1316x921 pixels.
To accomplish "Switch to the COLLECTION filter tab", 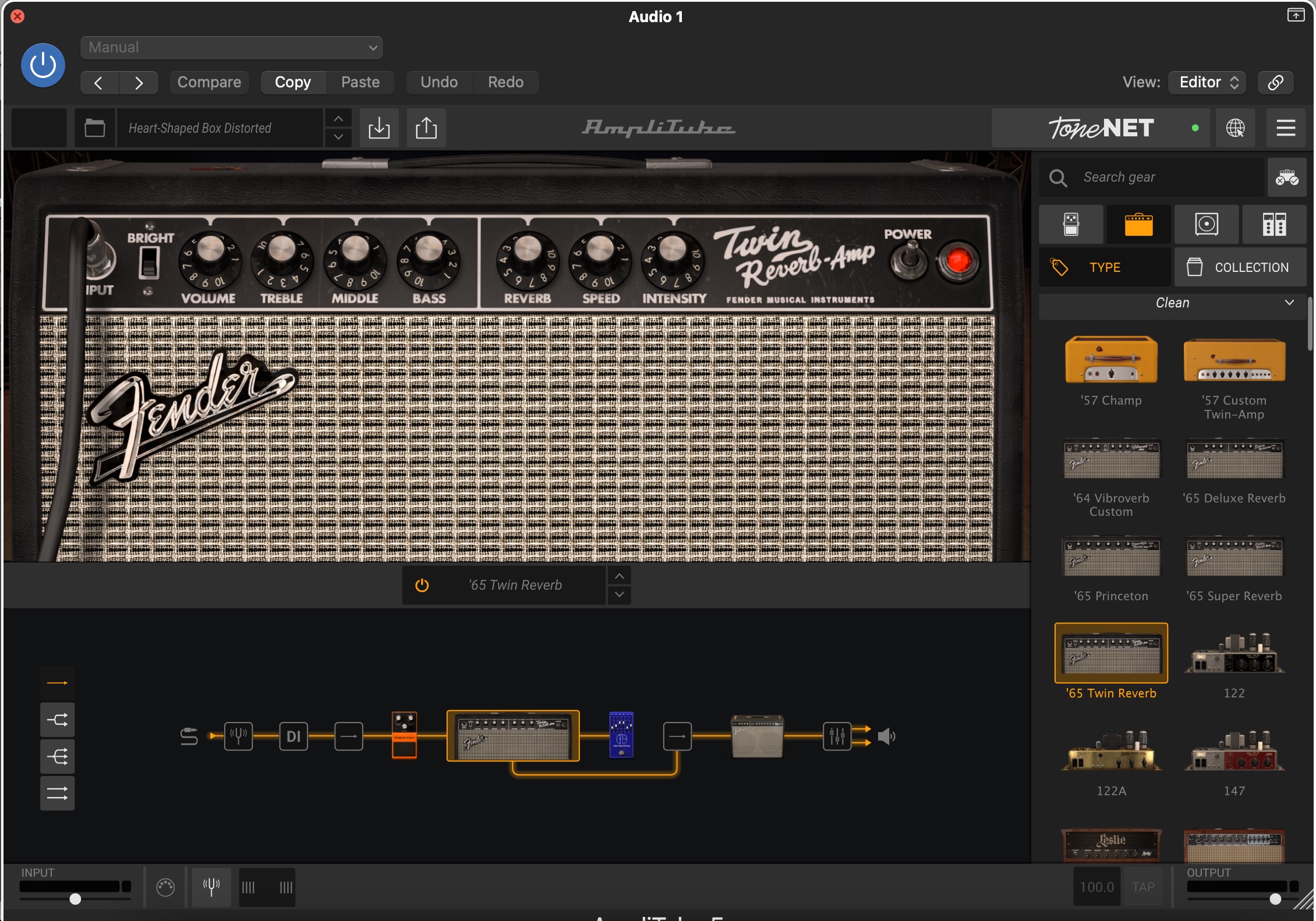I will (1240, 267).
